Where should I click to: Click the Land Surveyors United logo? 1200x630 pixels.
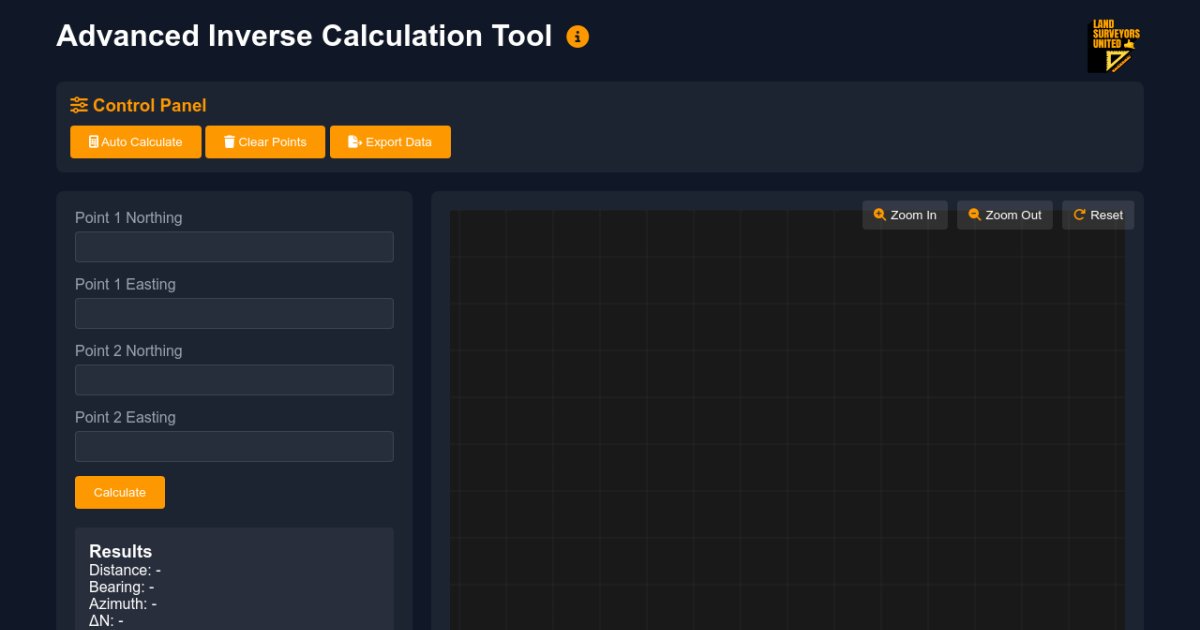click(x=1114, y=46)
